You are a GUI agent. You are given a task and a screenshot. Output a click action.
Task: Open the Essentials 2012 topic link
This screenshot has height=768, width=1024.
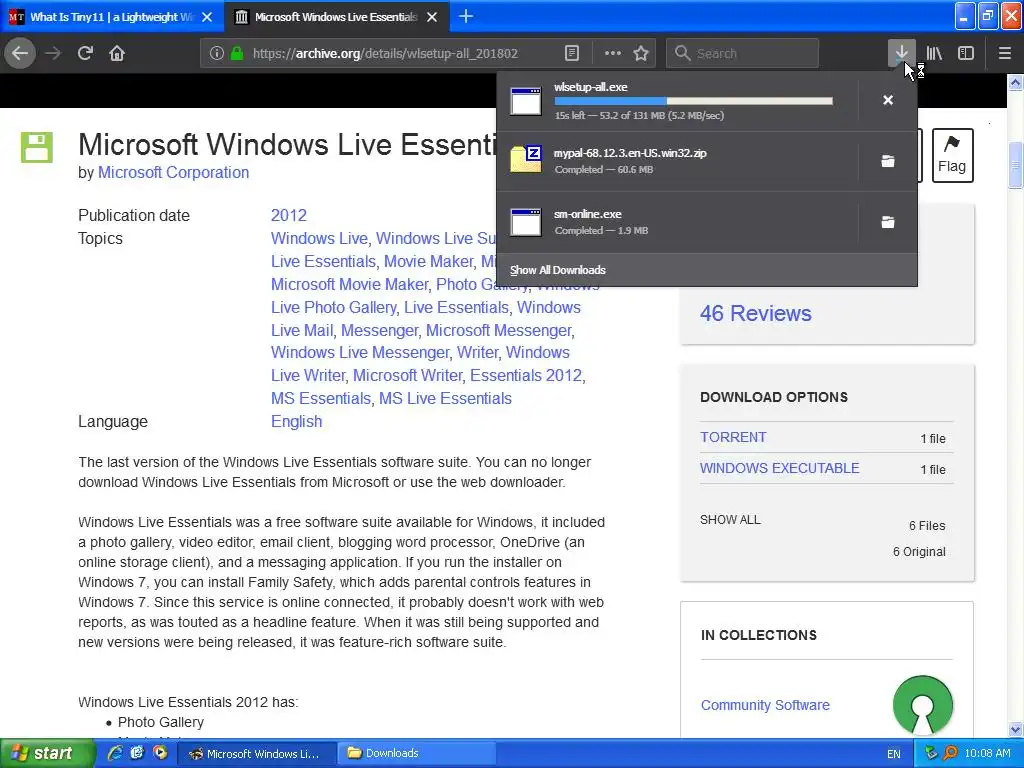(x=526, y=376)
